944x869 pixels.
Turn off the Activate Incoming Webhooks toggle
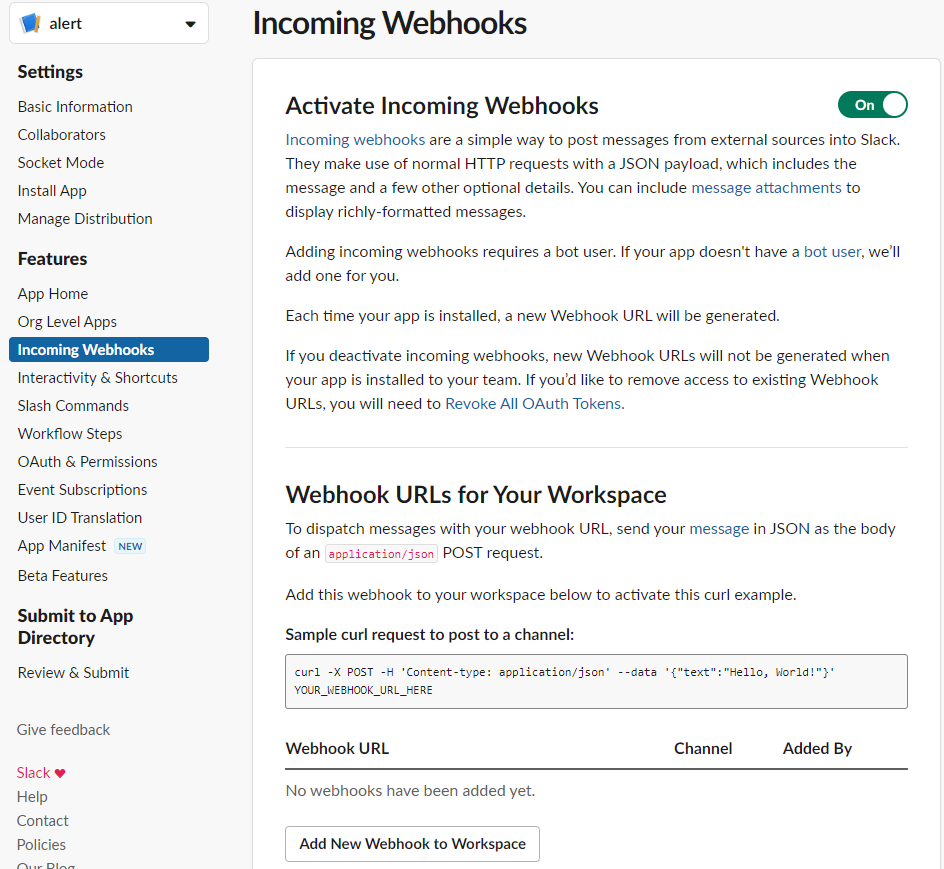point(872,105)
